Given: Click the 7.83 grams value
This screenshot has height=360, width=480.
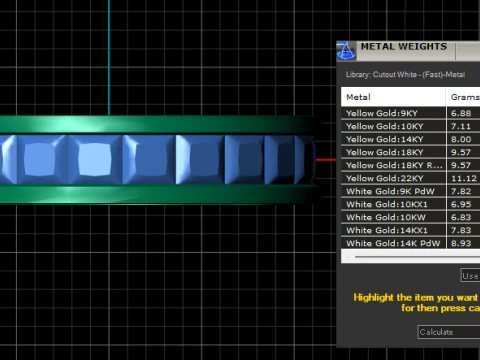Looking at the screenshot, I should coord(461,230).
